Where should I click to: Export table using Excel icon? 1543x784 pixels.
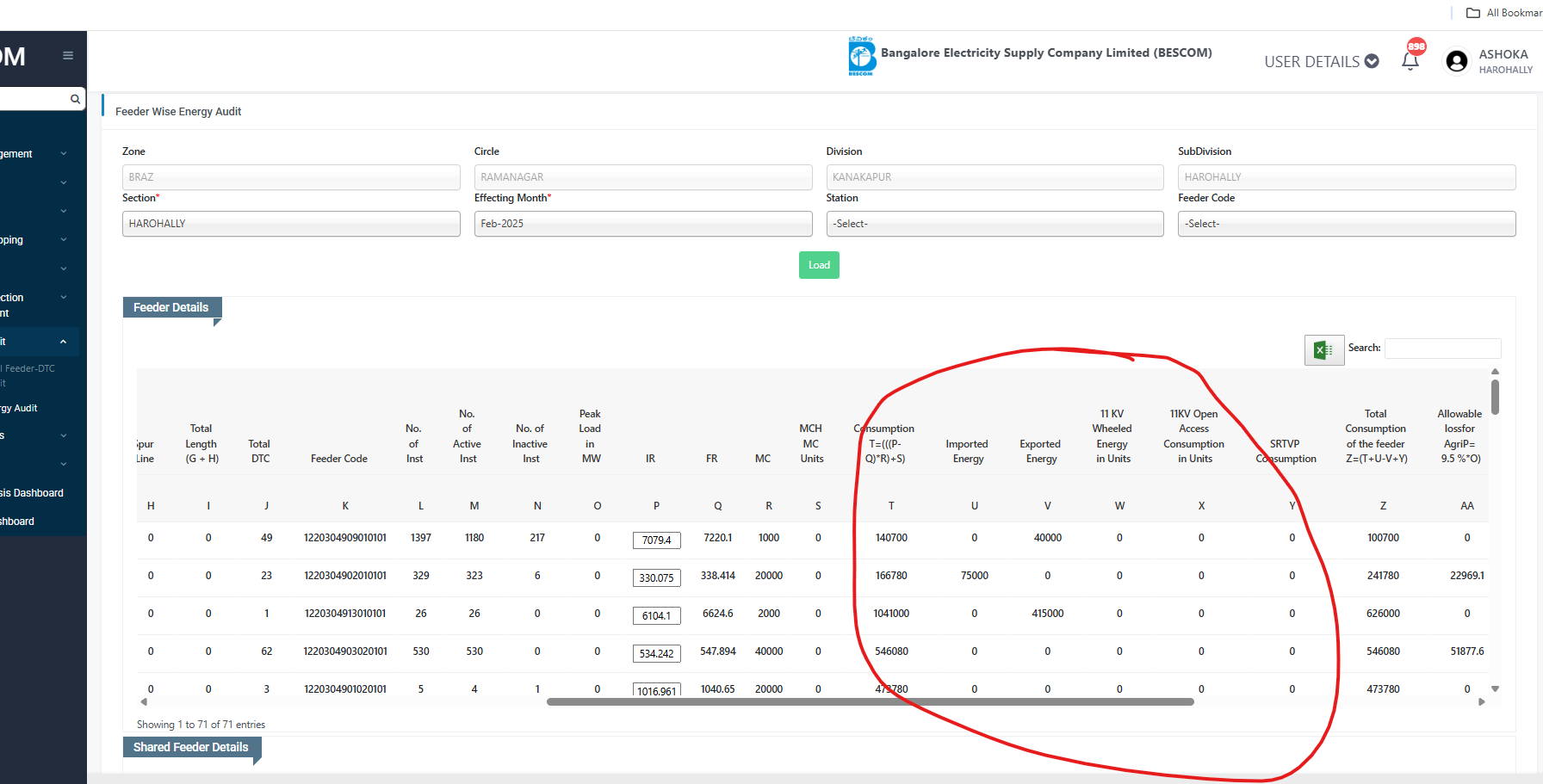tap(1324, 349)
